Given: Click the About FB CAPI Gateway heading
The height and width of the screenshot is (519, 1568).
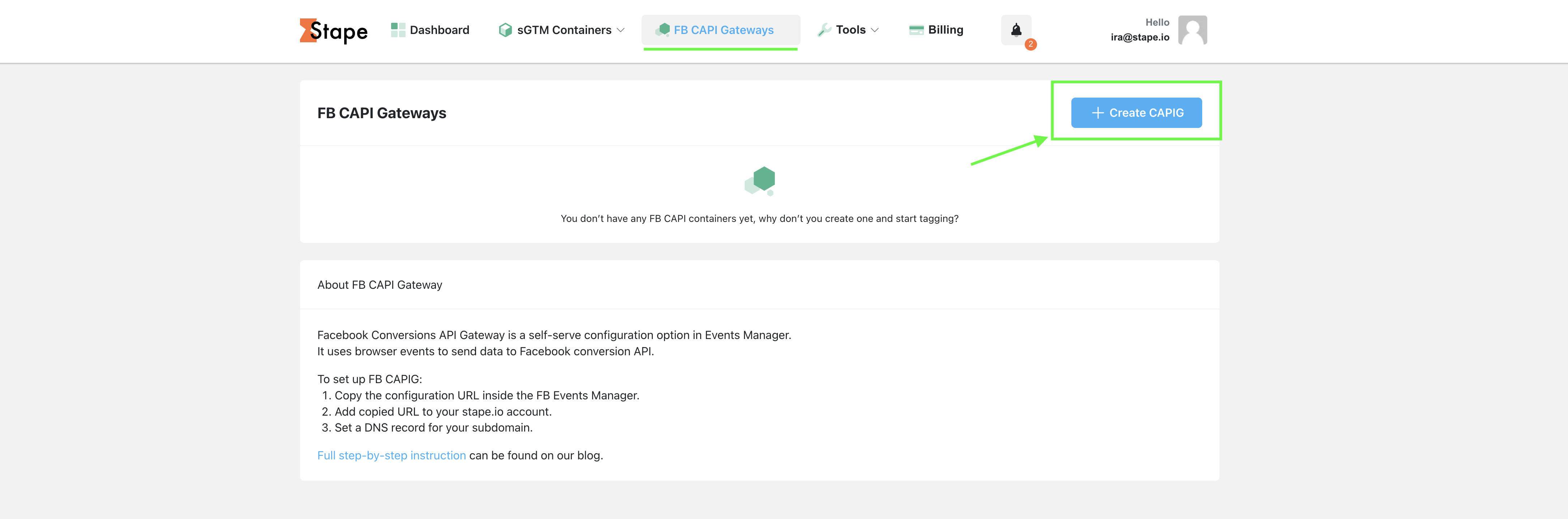Looking at the screenshot, I should [380, 285].
